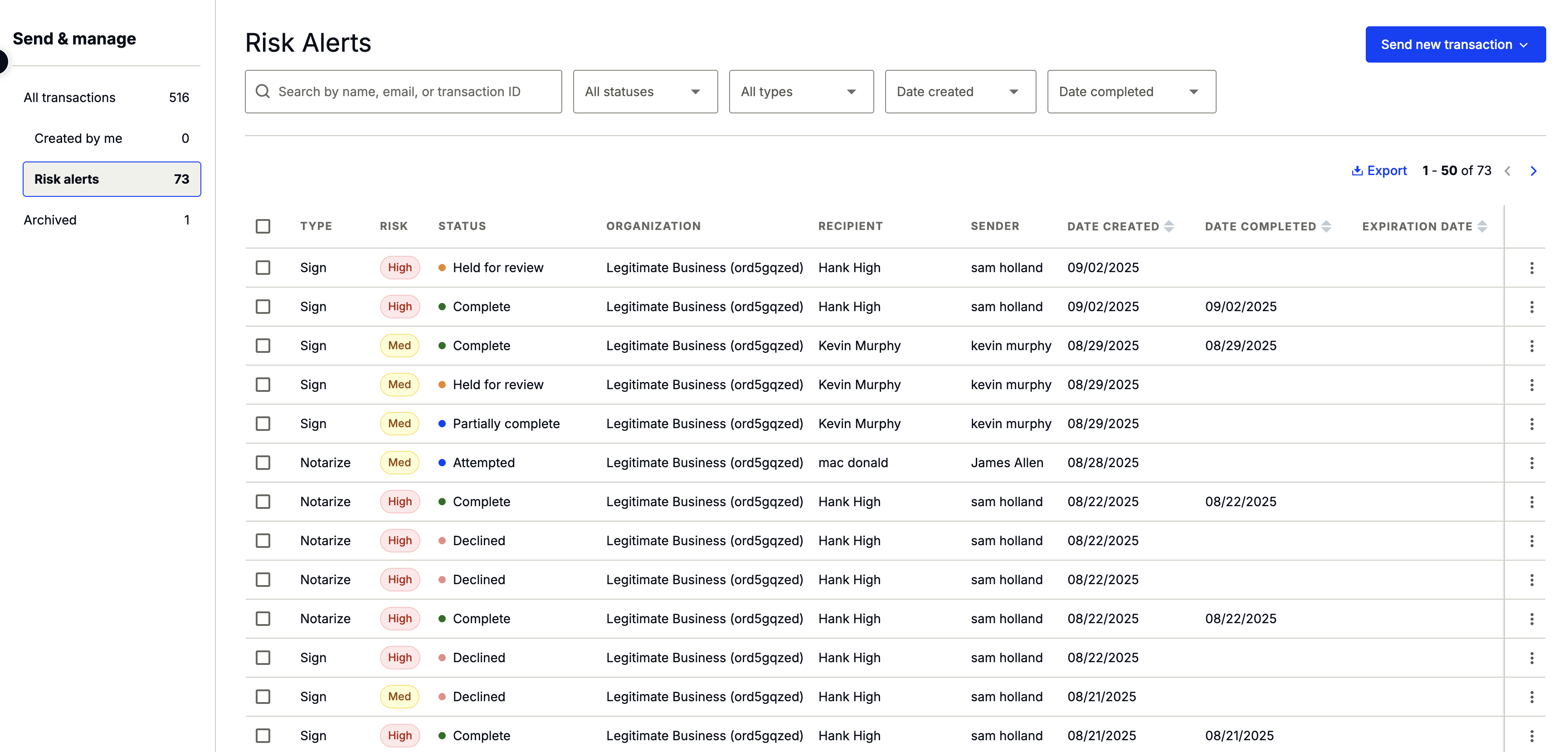Focus the search by name or email field
This screenshot has width=1568, height=752.
(x=403, y=91)
